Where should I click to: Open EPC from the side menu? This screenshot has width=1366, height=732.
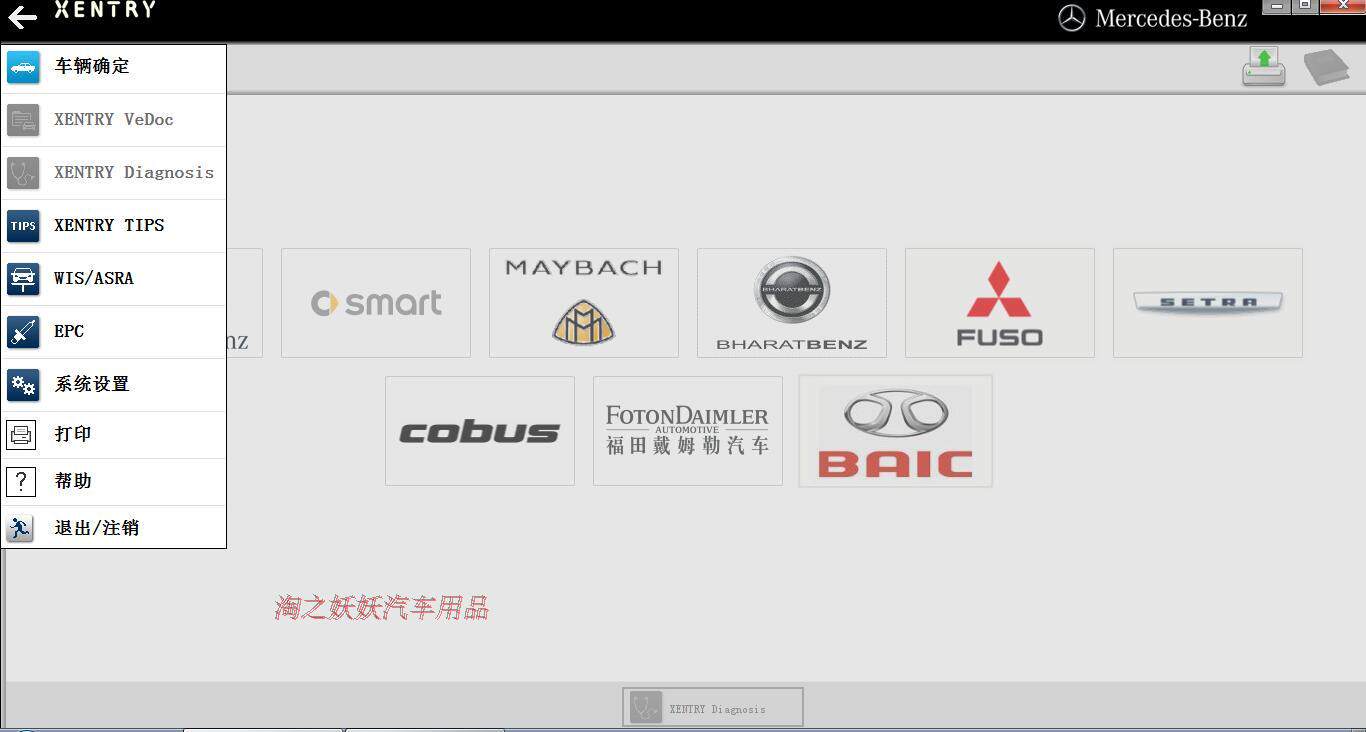coord(114,332)
